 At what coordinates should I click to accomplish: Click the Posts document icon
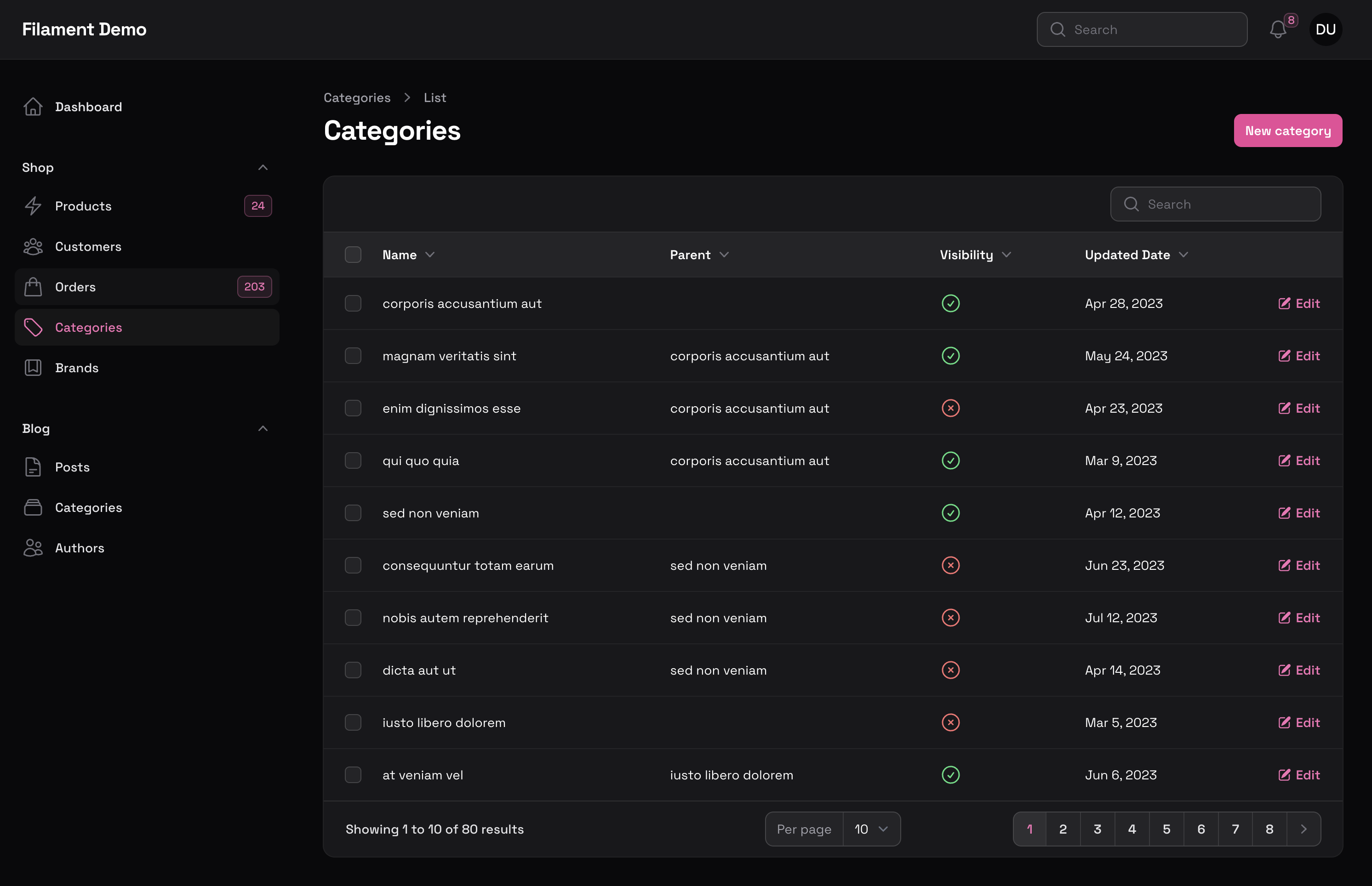click(x=33, y=467)
